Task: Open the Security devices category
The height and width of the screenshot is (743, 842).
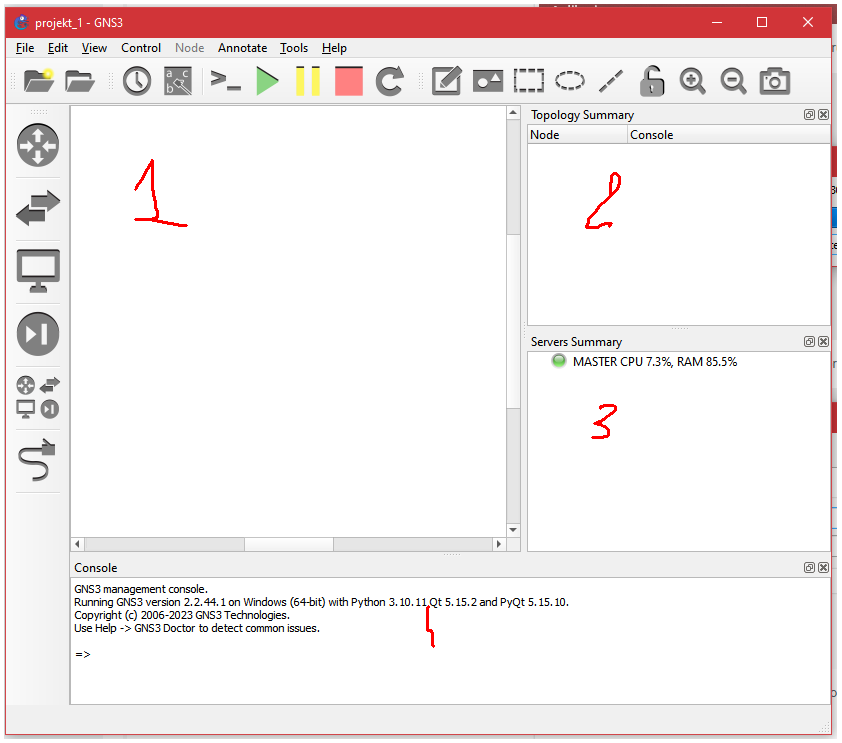Action: click(38, 334)
